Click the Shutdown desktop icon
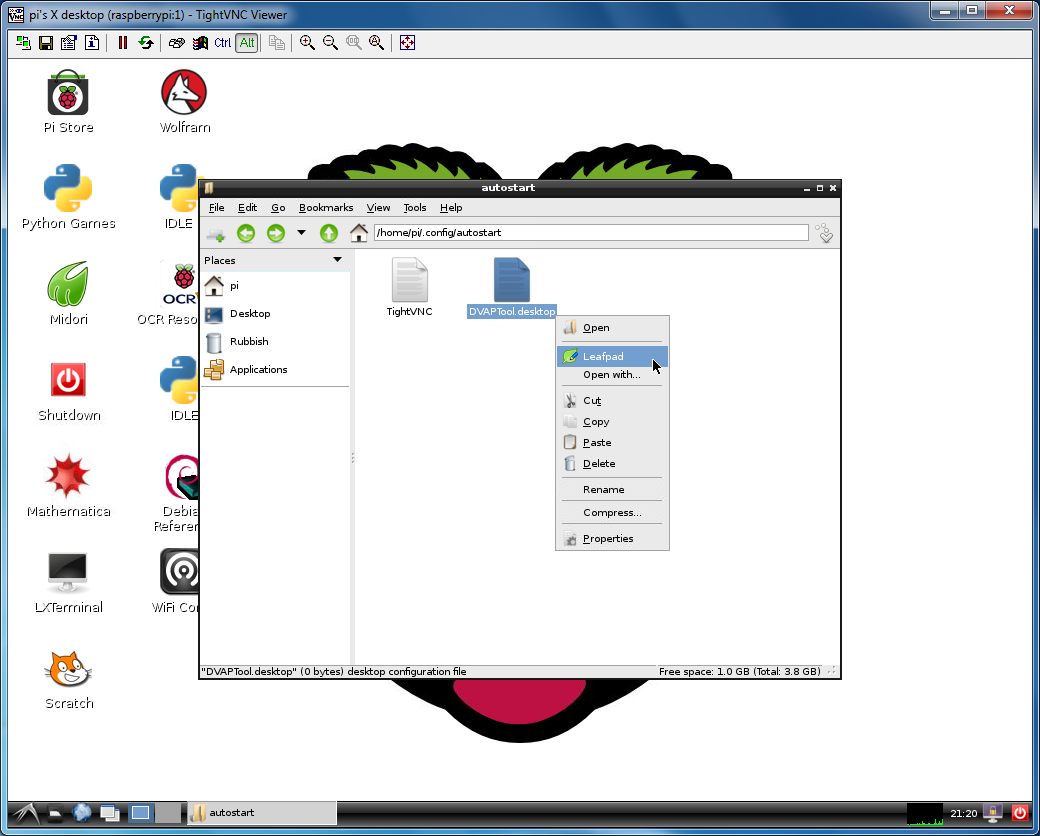1040x836 pixels. point(68,391)
